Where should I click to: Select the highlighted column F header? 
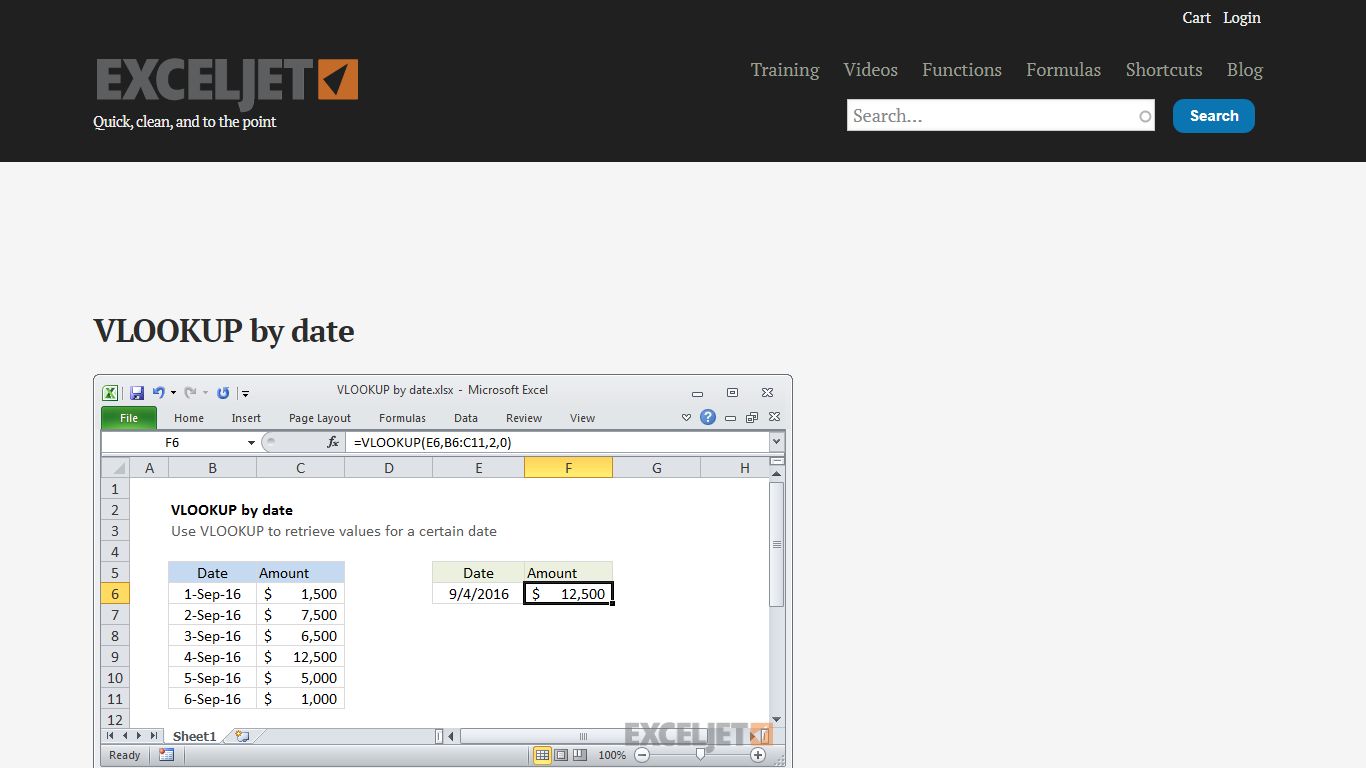click(x=568, y=468)
